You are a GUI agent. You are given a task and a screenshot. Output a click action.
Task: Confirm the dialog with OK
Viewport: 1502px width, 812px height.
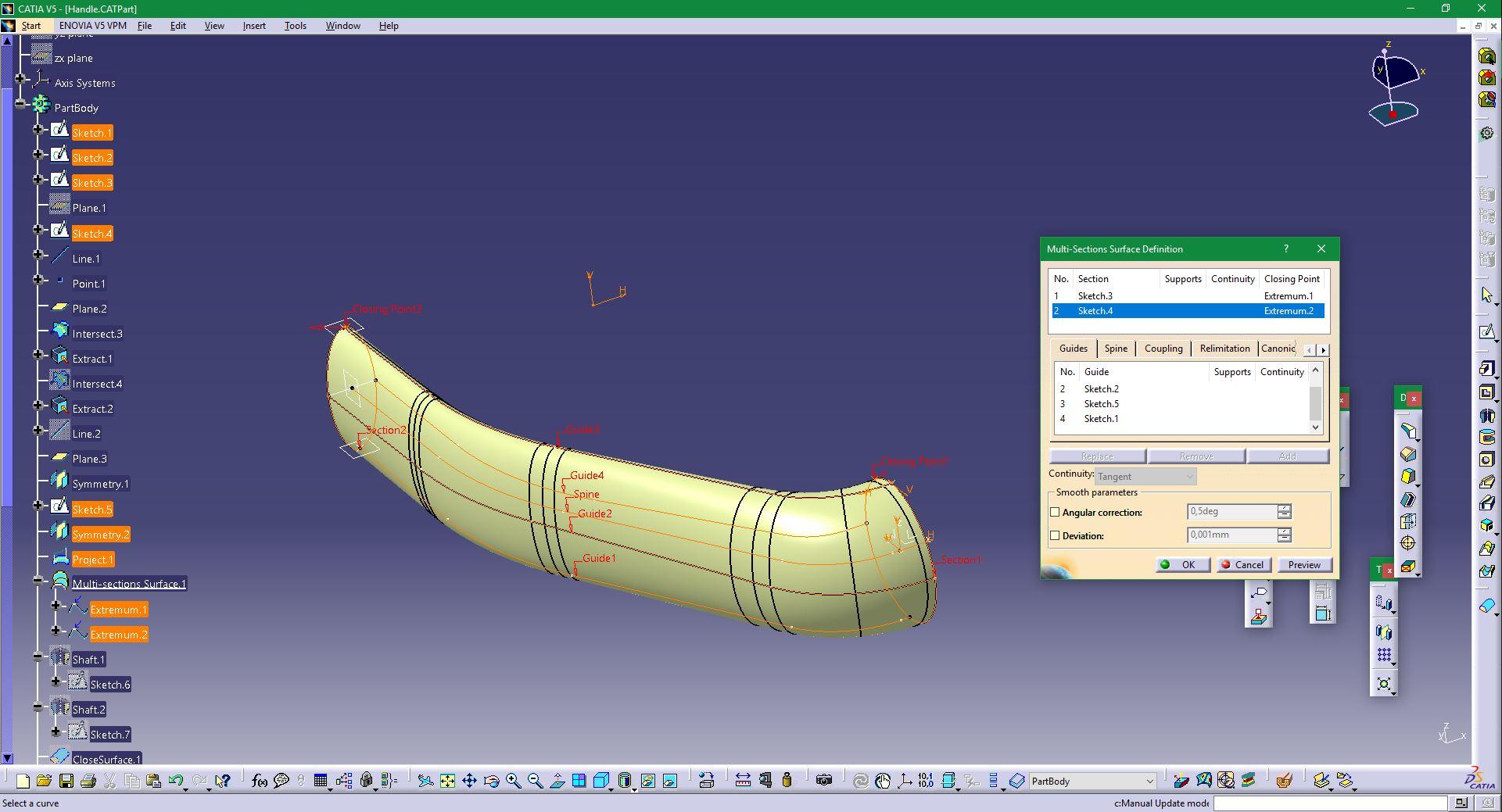1183,565
